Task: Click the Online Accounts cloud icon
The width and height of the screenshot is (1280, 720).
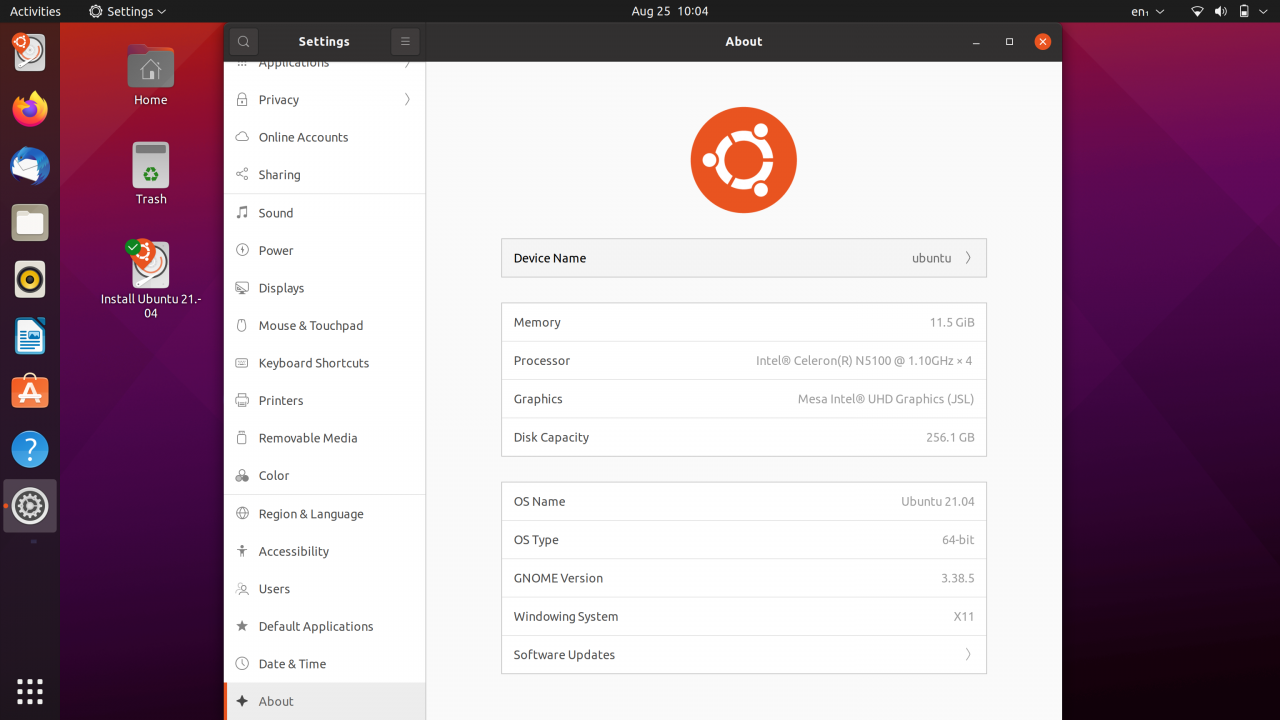Action: (x=242, y=137)
